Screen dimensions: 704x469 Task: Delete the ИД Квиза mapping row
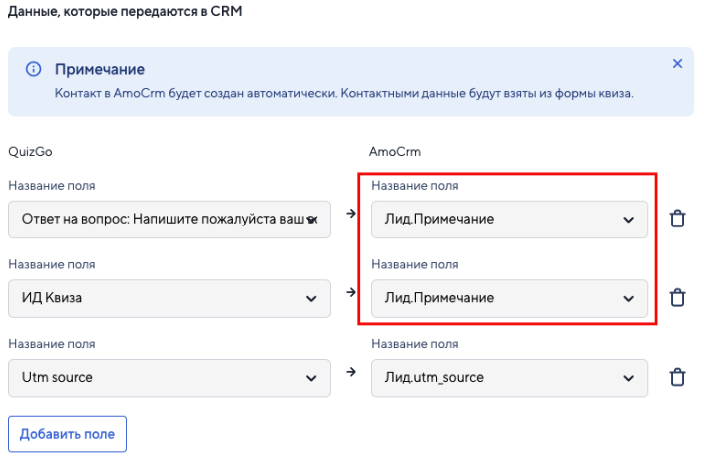(677, 297)
